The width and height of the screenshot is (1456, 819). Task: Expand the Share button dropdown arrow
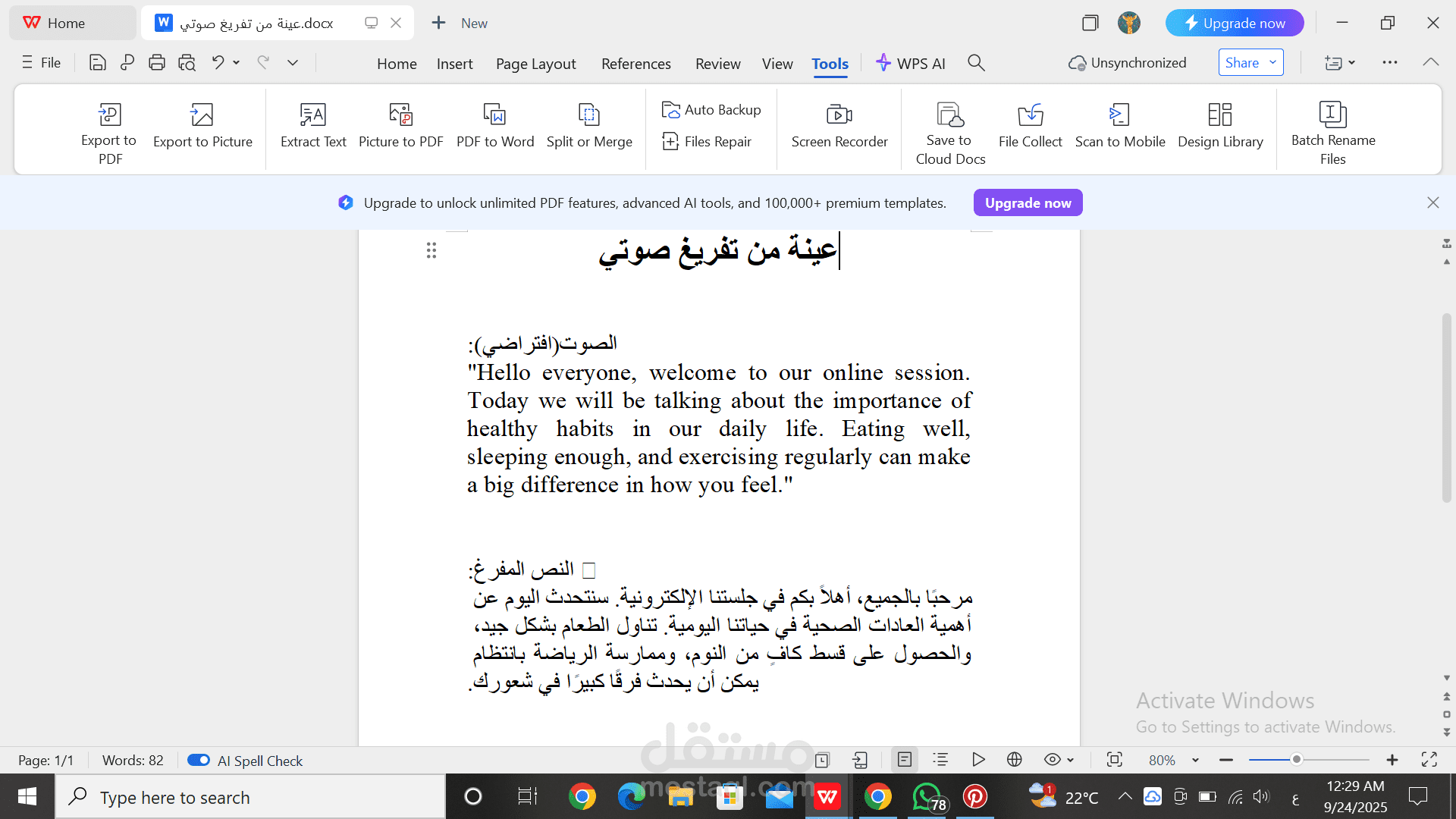click(x=1272, y=62)
